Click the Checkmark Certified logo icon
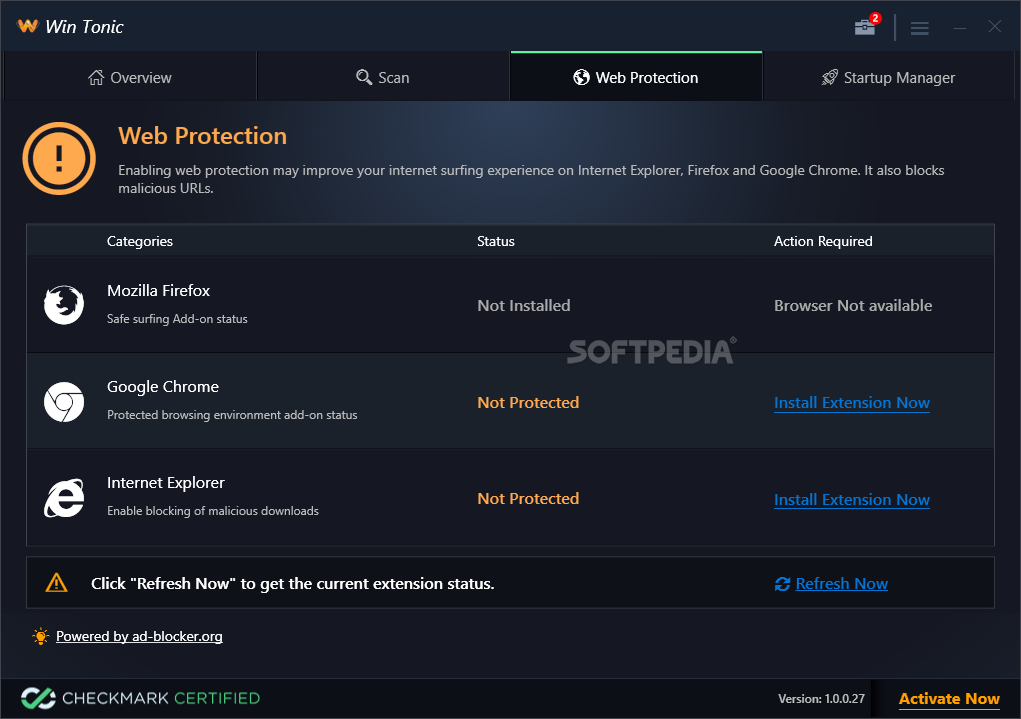Screen dimensions: 1021x719 [x=38, y=698]
